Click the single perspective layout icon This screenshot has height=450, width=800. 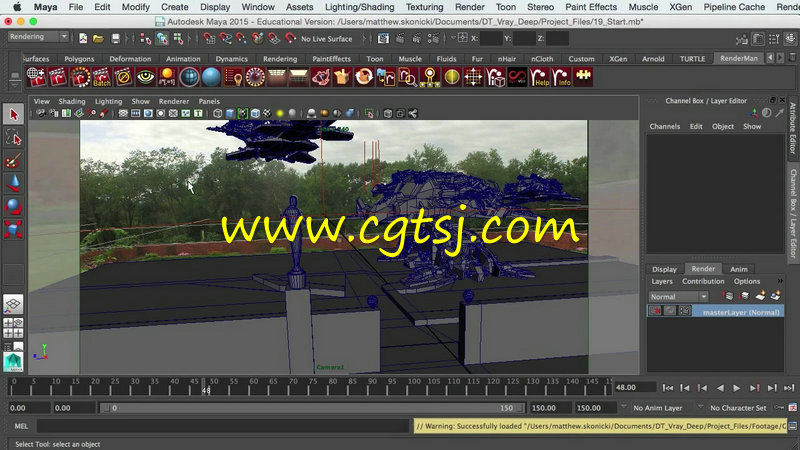(13, 305)
